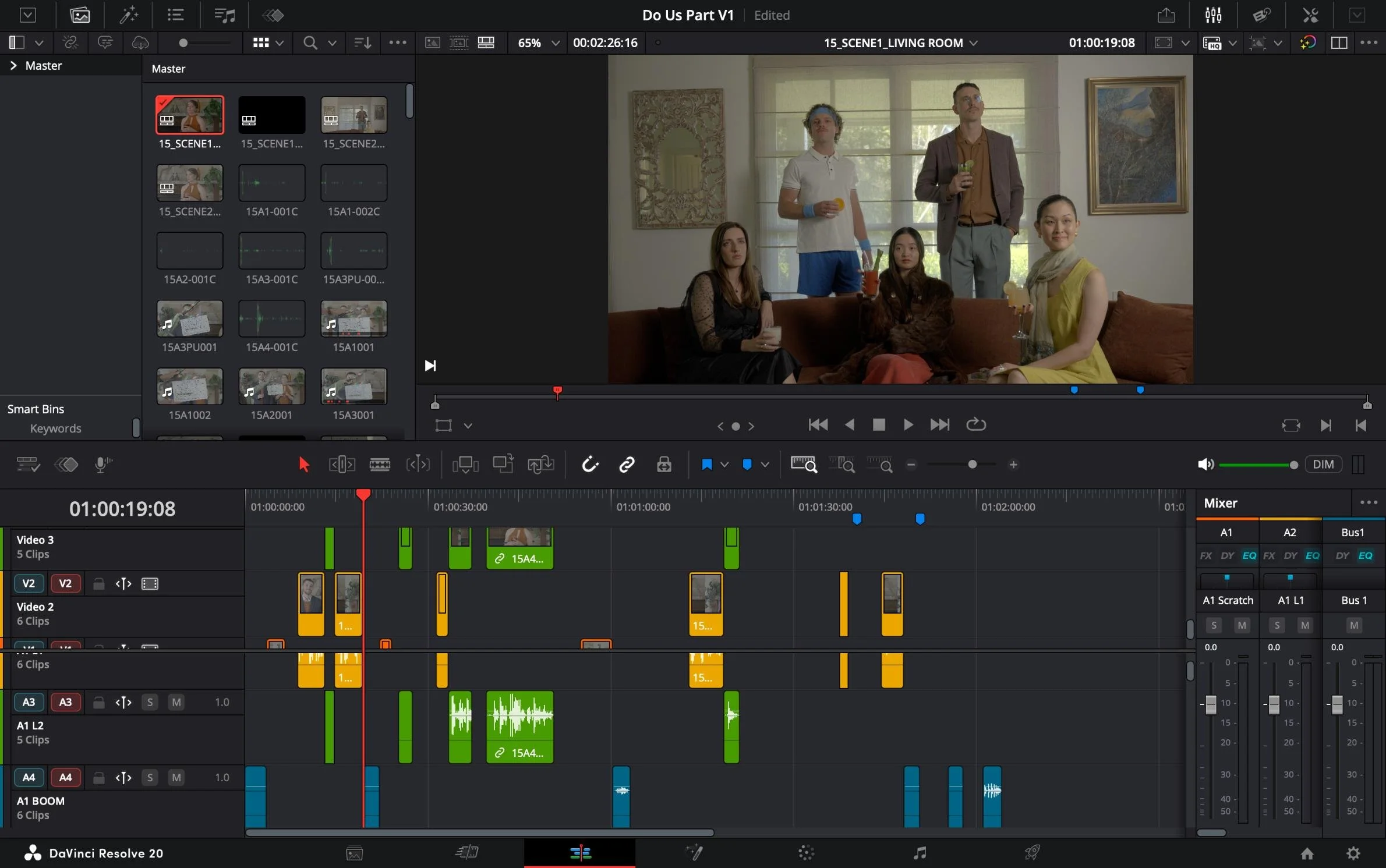Screen dimensions: 1386x868
Task: Solo the A4 A1 BOOM track
Action: 150,778
